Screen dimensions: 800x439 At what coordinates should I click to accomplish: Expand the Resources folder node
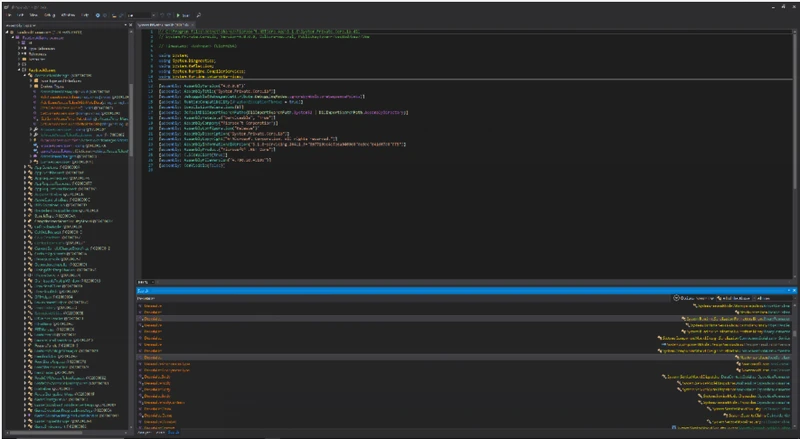pyautogui.click(x=19, y=59)
